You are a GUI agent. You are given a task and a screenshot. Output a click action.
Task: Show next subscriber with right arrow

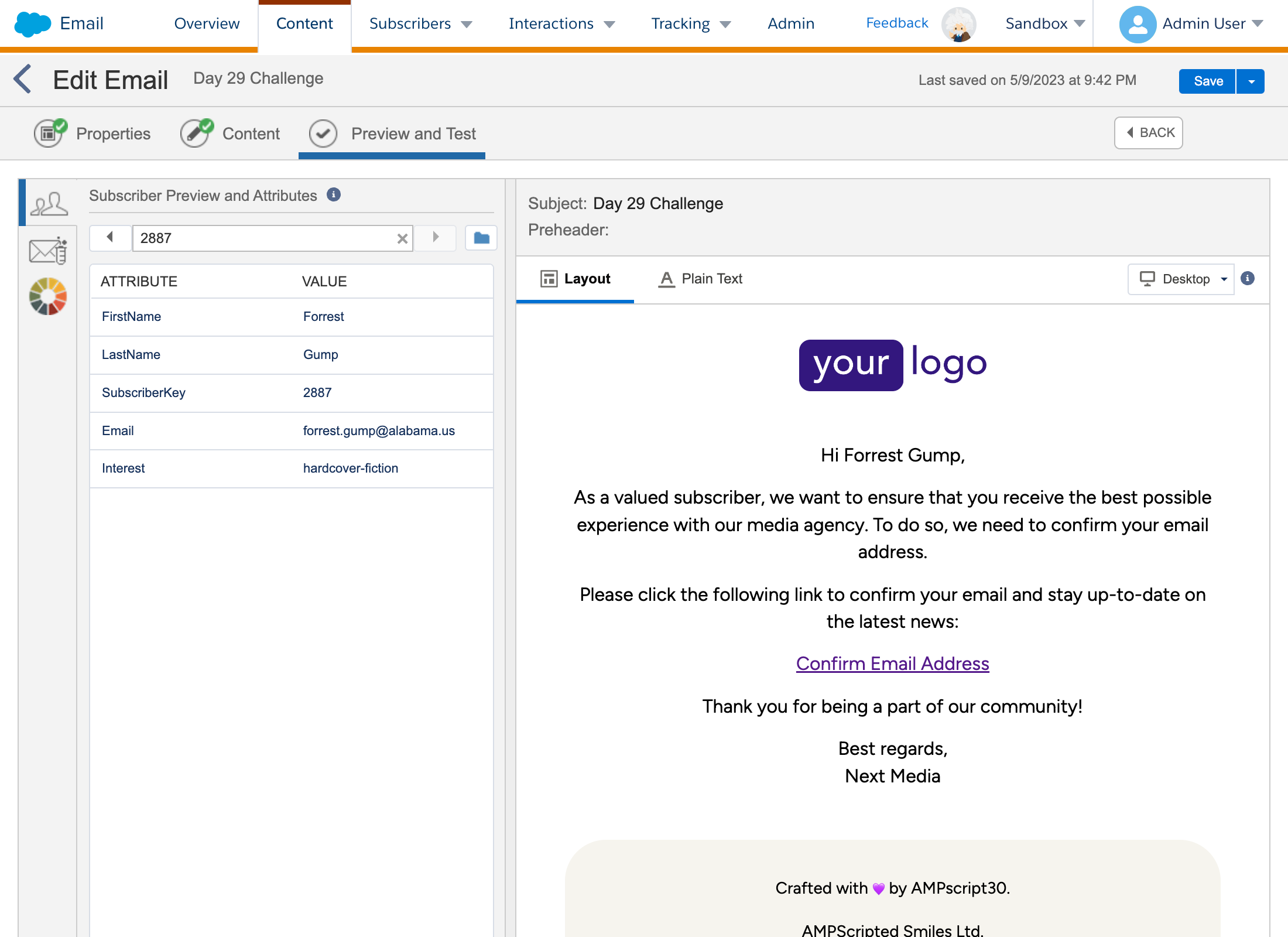coord(436,237)
